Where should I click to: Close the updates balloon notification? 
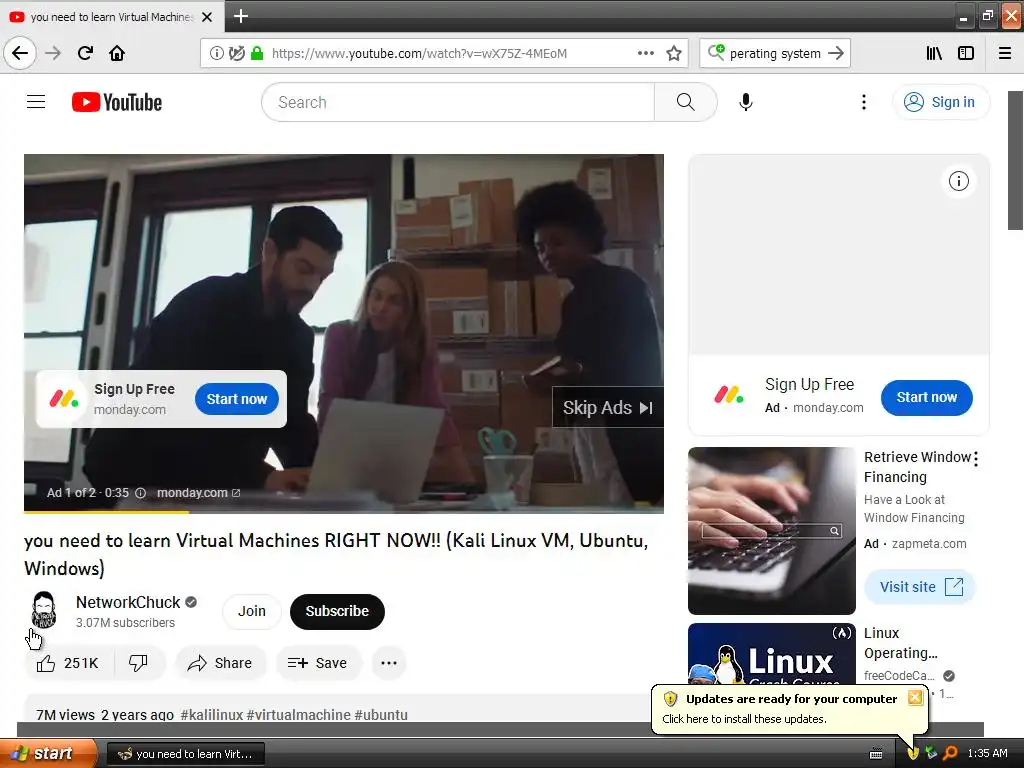[915, 697]
